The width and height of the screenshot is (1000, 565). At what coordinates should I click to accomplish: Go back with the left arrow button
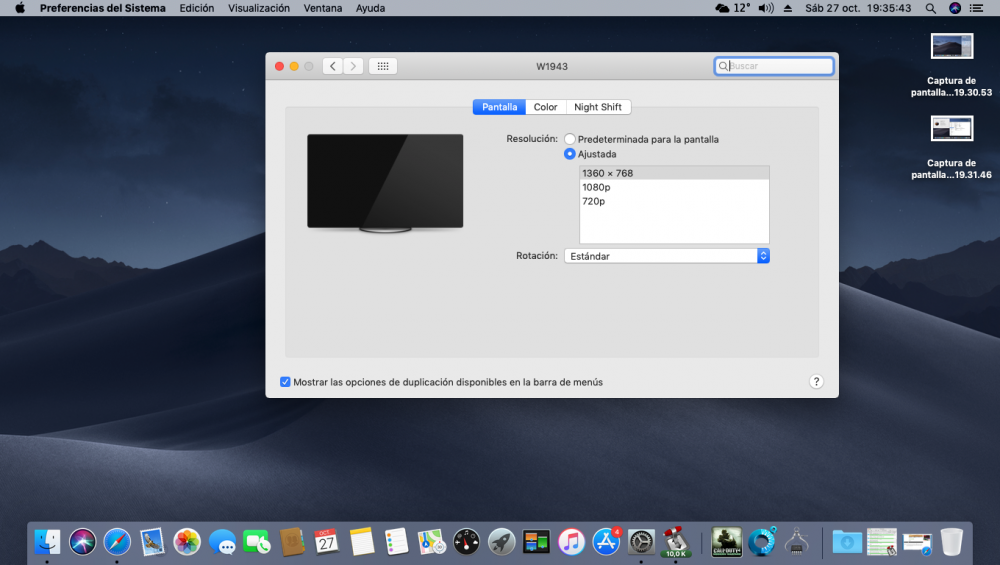332,66
